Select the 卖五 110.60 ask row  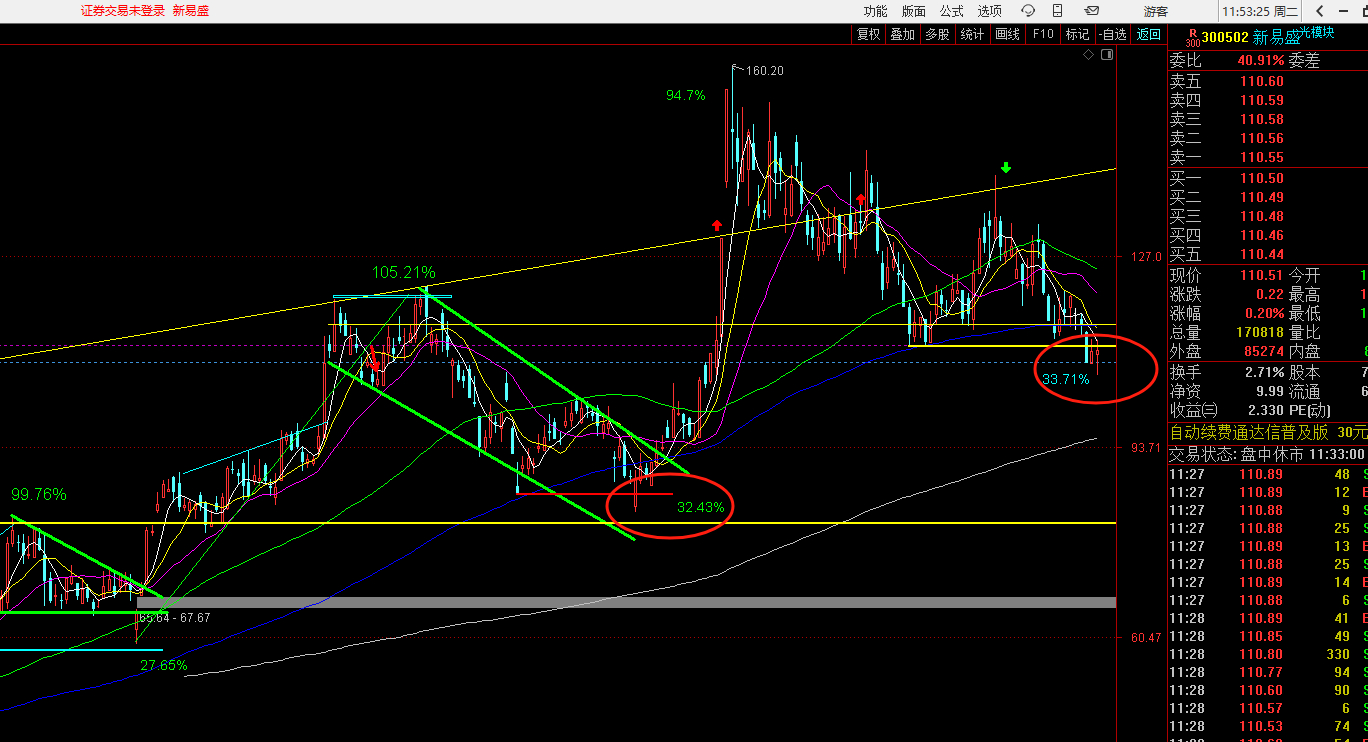(x=1268, y=82)
